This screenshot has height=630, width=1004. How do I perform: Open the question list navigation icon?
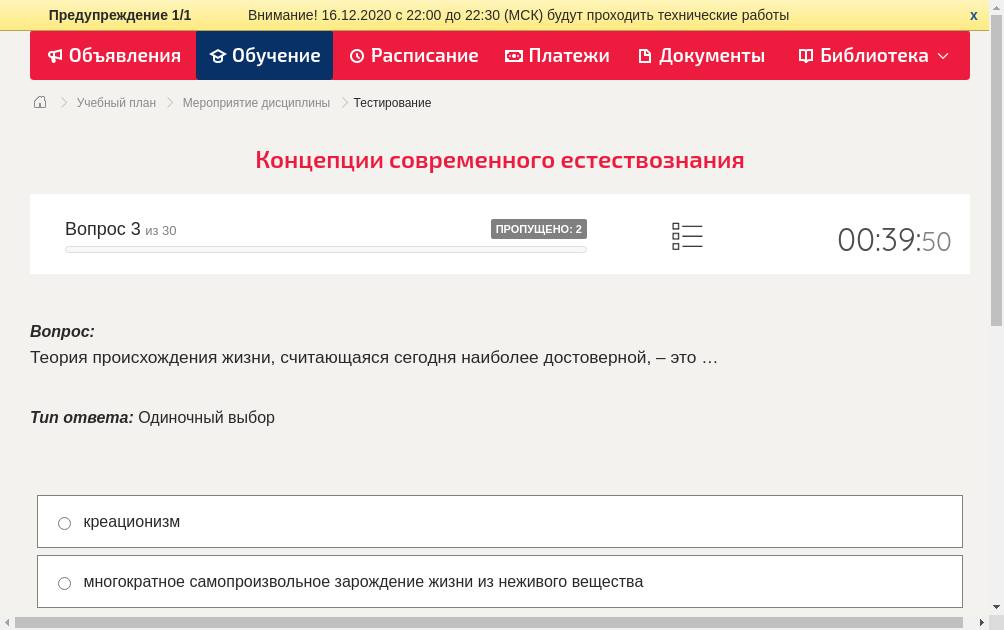click(687, 236)
